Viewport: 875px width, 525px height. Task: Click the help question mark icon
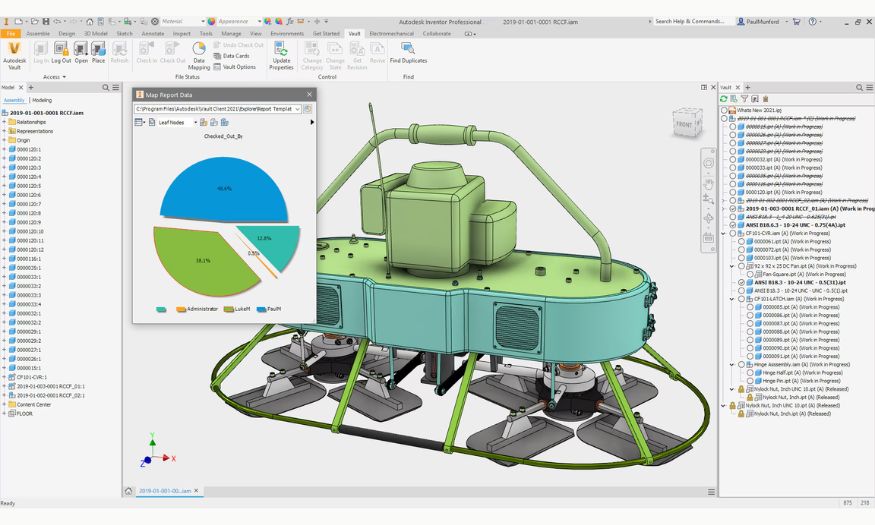[812, 22]
